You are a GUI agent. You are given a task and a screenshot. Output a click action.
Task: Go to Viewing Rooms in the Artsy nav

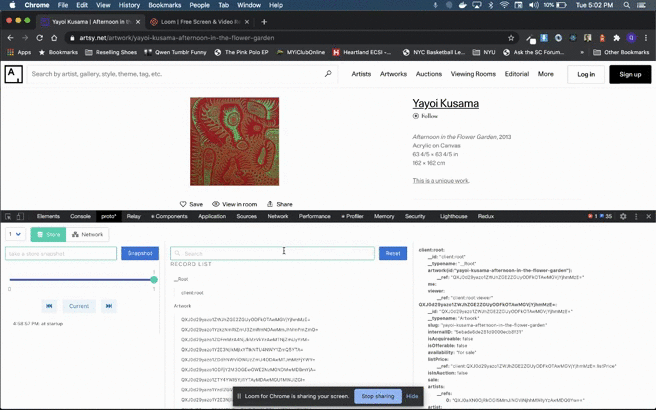pos(473,74)
